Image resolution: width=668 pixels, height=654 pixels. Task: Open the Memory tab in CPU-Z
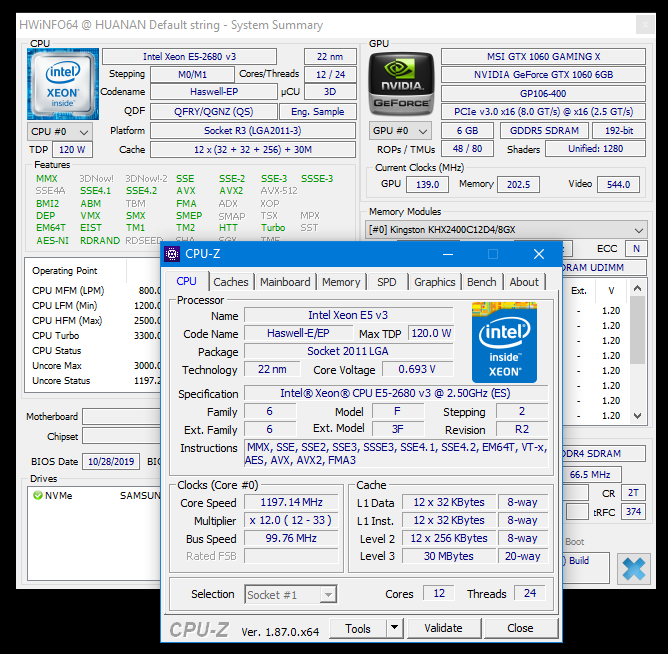pos(341,282)
